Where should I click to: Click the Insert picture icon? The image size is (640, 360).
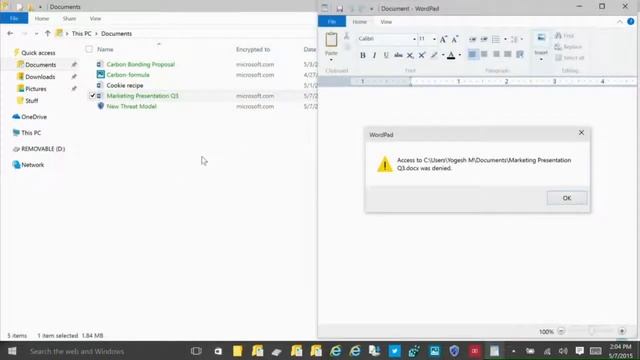click(x=541, y=38)
